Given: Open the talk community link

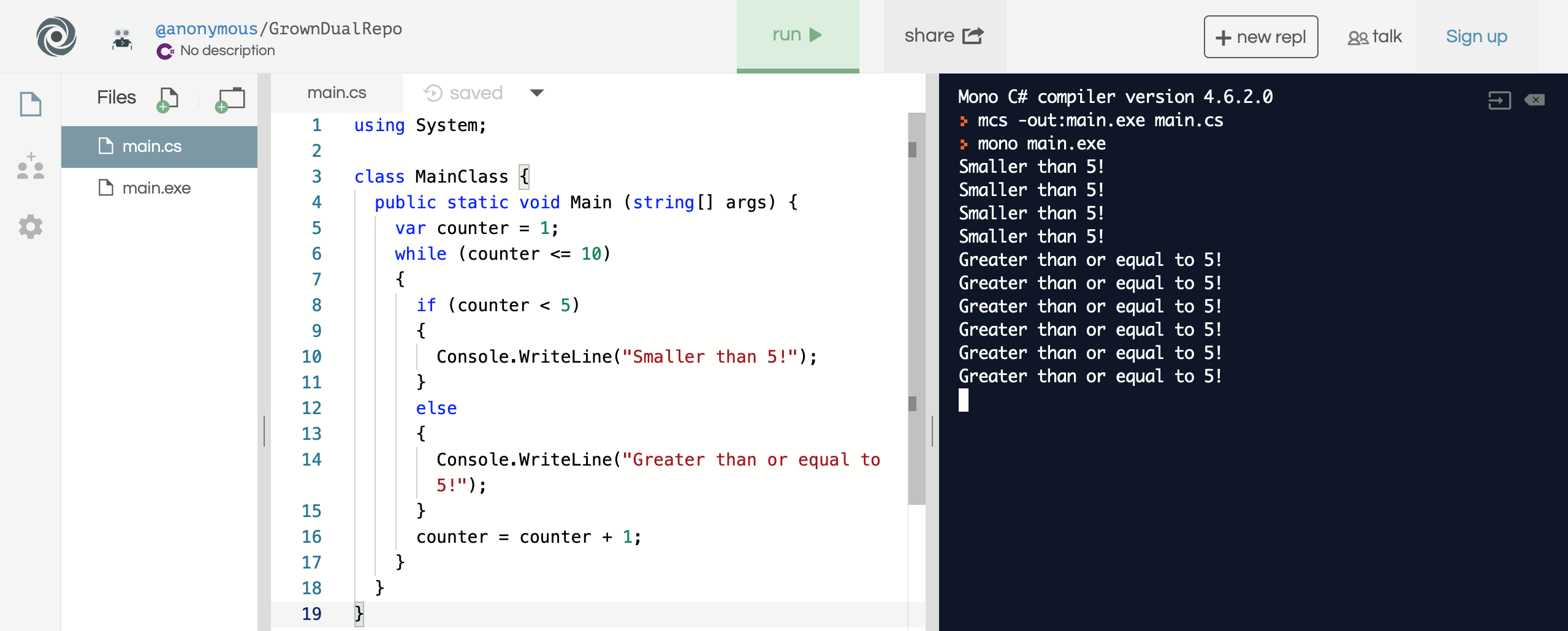Looking at the screenshot, I should (1375, 37).
